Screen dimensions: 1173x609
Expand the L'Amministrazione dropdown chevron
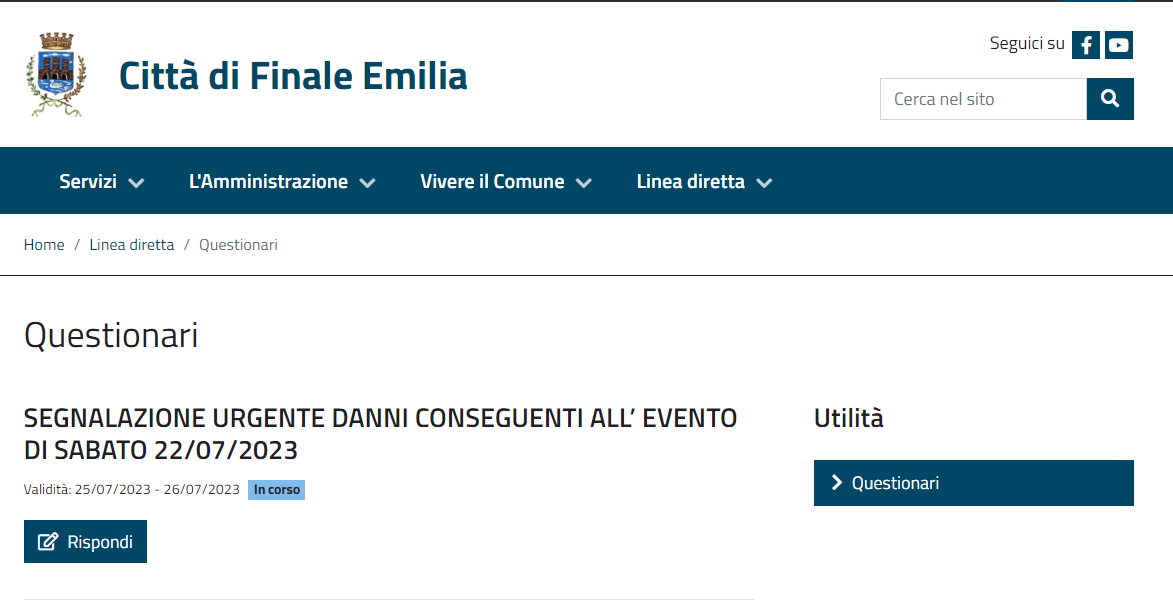(367, 183)
